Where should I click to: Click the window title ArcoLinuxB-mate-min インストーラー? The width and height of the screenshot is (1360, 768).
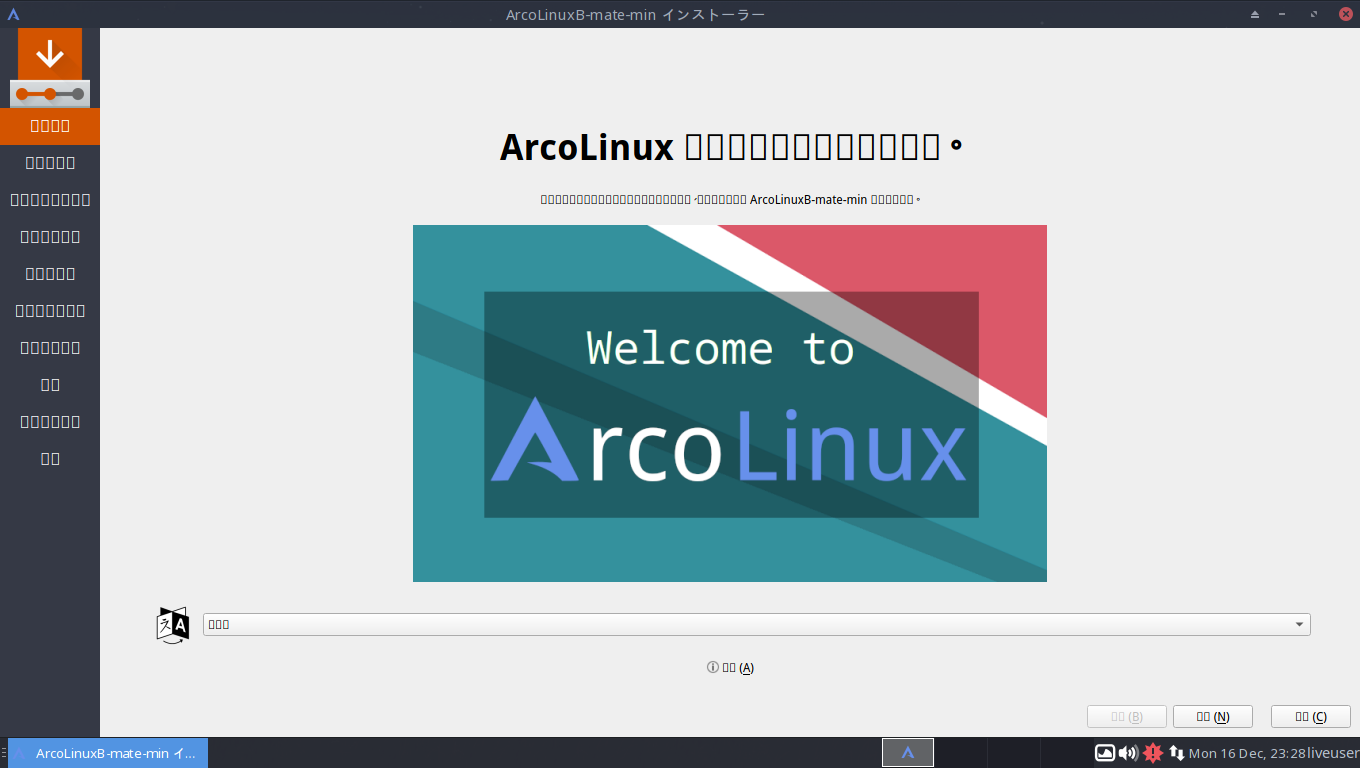point(636,15)
